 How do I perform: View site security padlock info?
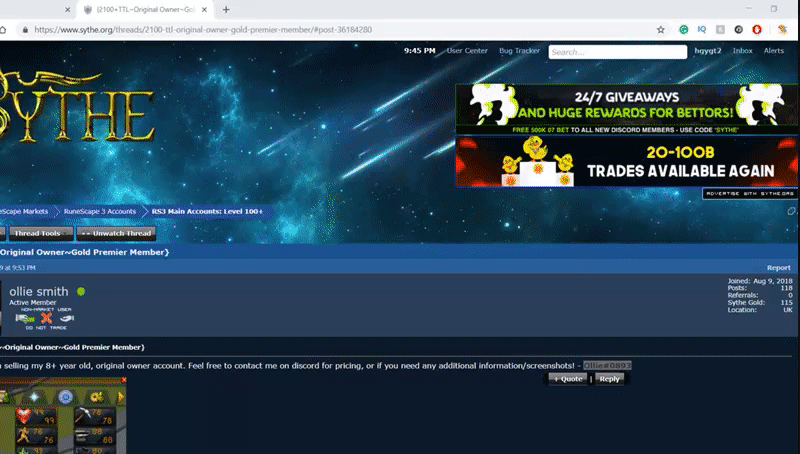(26, 30)
